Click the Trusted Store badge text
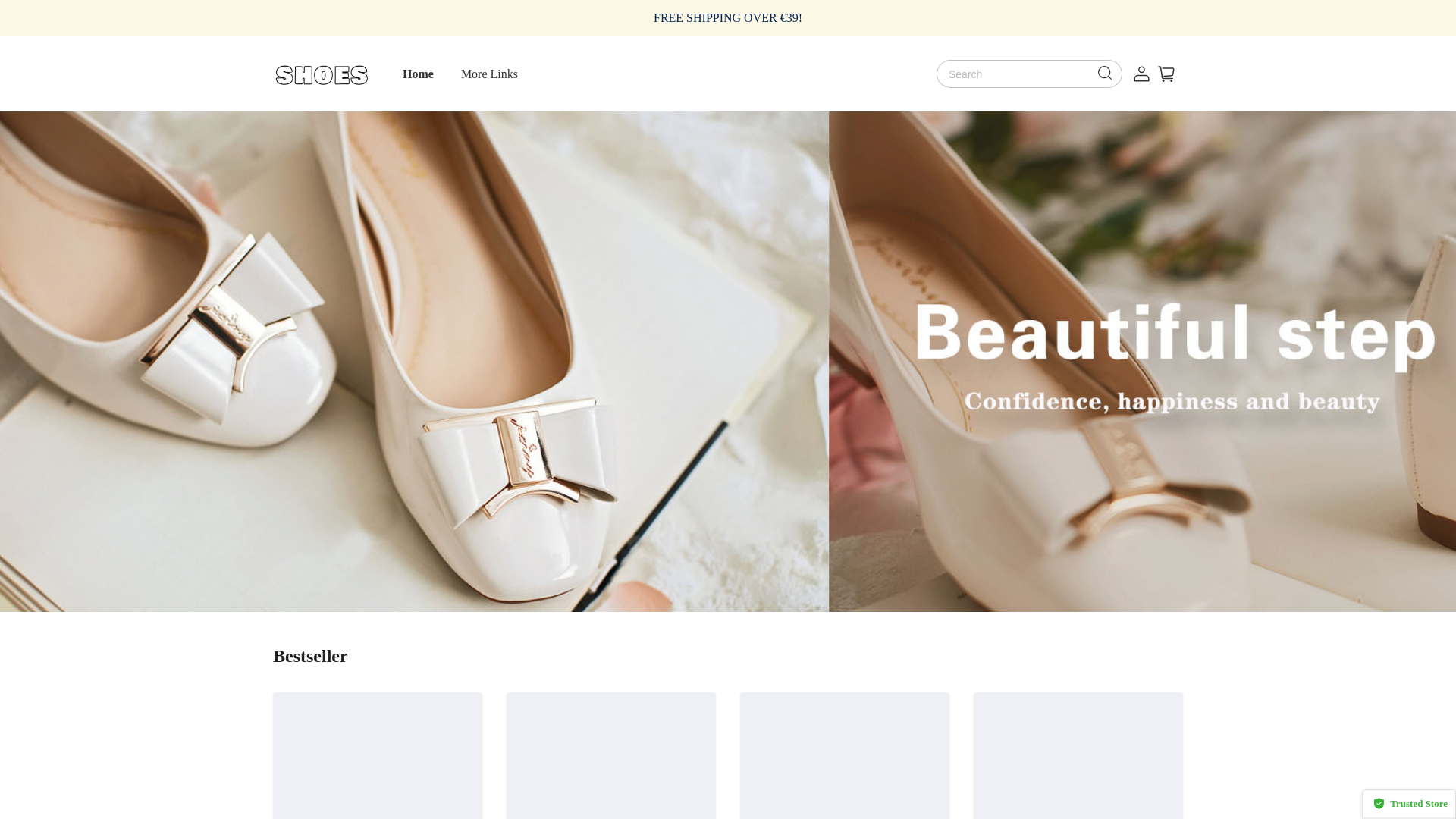The height and width of the screenshot is (819, 1456). click(1418, 804)
